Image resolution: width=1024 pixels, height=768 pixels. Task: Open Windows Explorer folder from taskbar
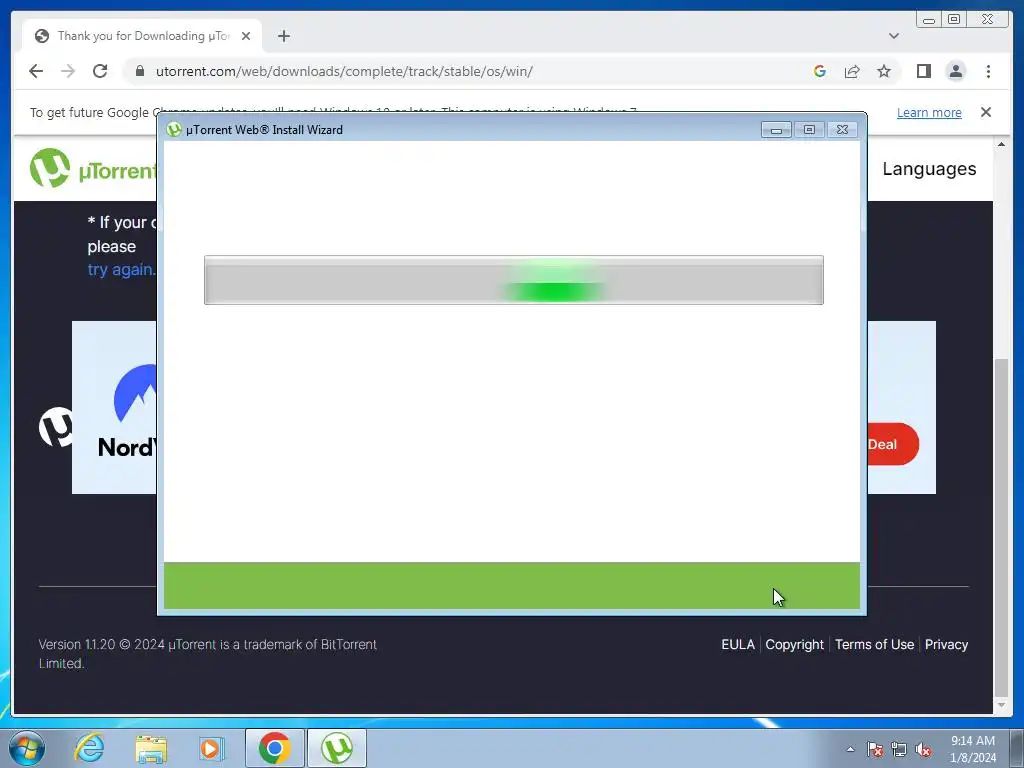[151, 749]
